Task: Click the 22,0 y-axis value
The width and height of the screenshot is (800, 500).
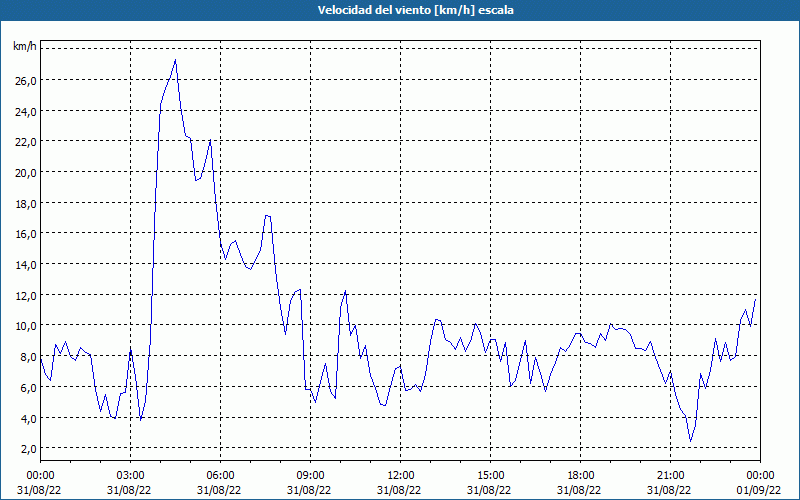Action: [26, 142]
